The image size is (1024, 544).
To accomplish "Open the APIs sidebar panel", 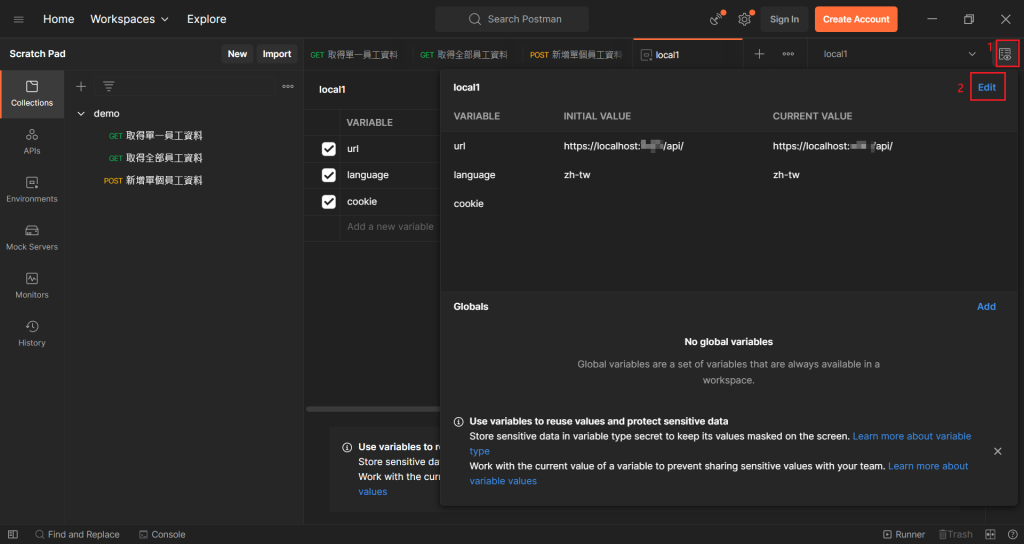I will [x=32, y=142].
